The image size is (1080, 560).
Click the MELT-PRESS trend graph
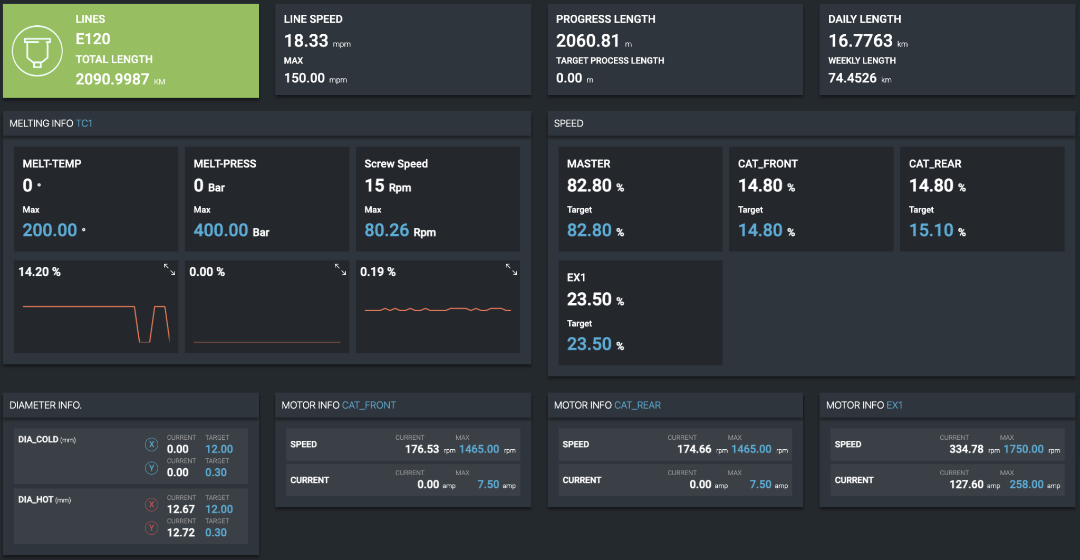267,342
